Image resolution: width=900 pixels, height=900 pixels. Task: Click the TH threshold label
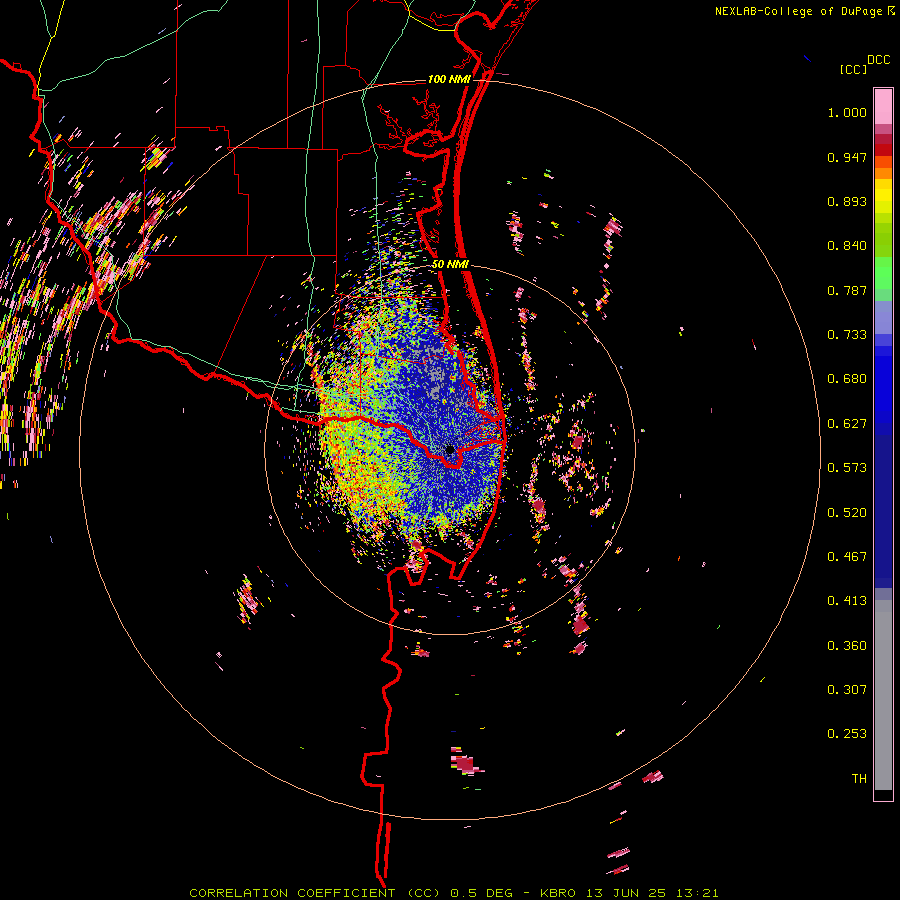pyautogui.click(x=859, y=779)
